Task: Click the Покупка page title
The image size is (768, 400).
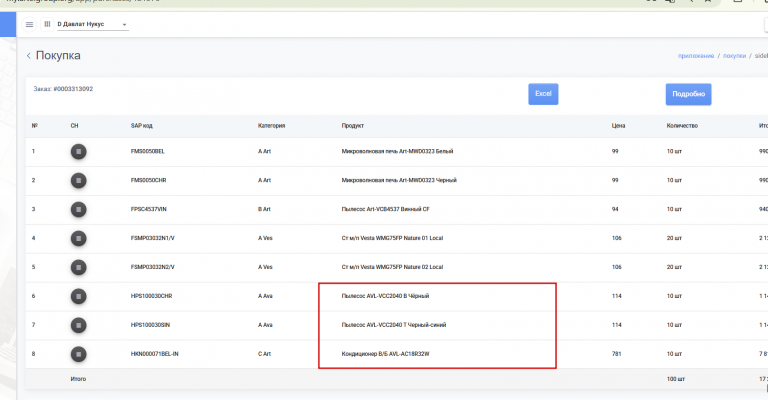Action: [x=58, y=56]
